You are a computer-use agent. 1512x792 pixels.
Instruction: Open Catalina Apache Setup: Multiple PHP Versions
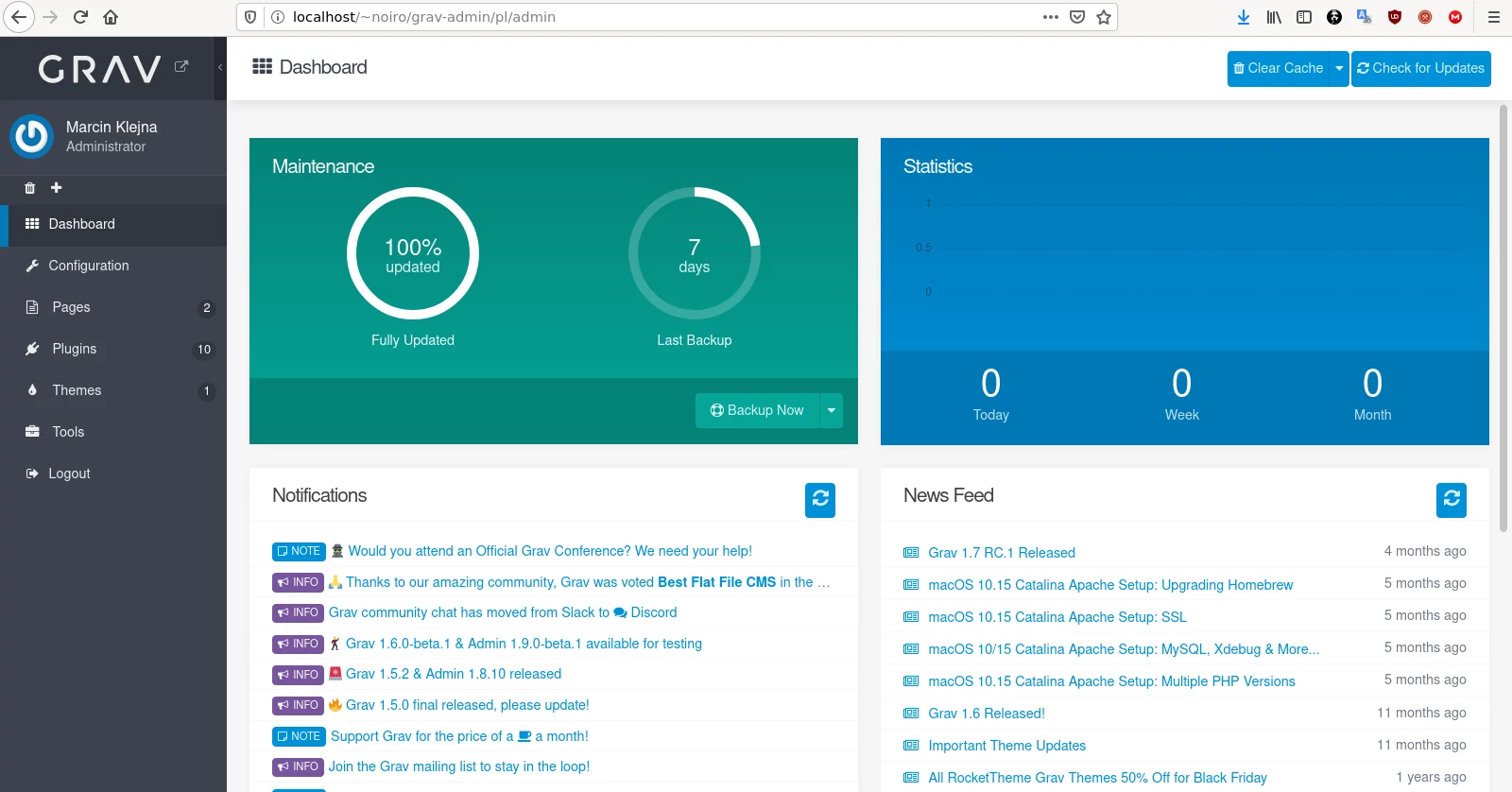point(1111,681)
